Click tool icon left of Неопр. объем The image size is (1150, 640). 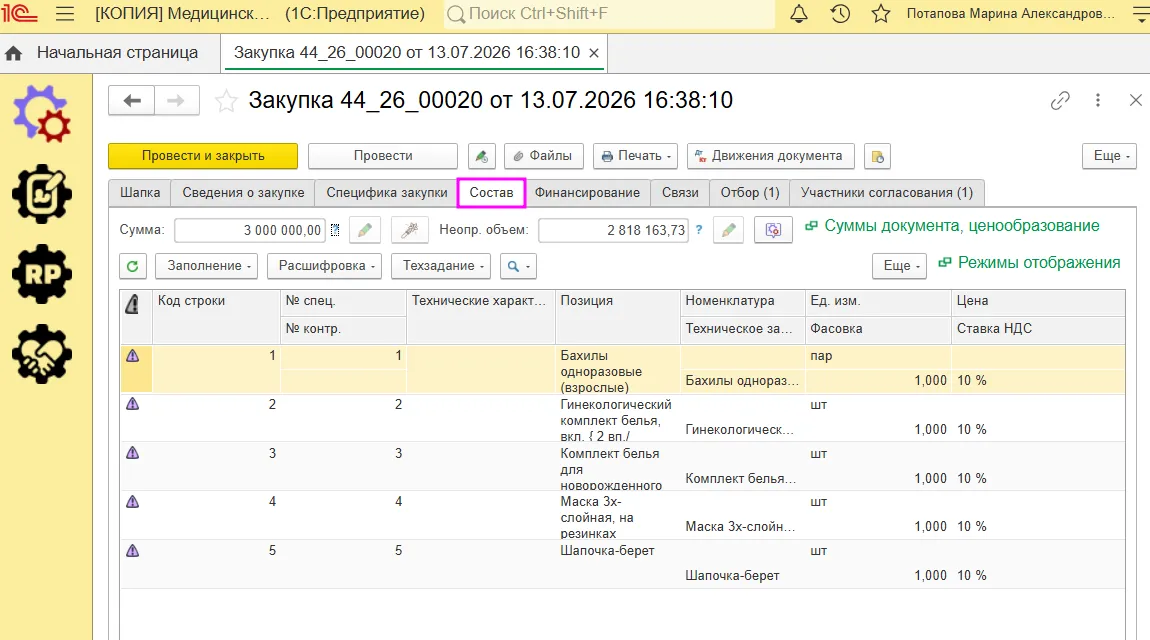coord(409,230)
